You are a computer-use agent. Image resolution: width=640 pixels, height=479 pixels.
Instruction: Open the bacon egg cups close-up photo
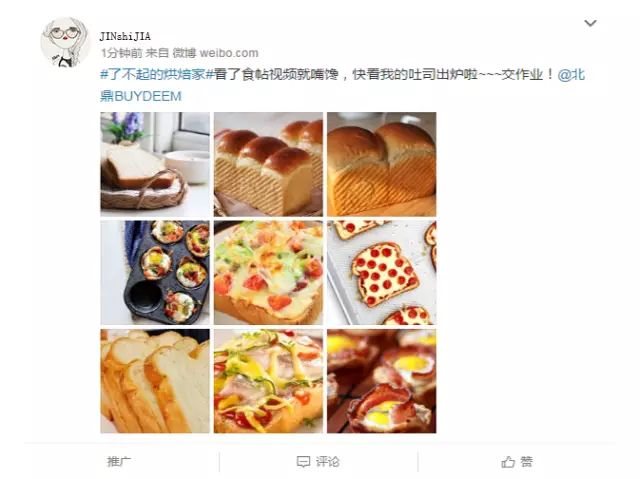tap(382, 381)
